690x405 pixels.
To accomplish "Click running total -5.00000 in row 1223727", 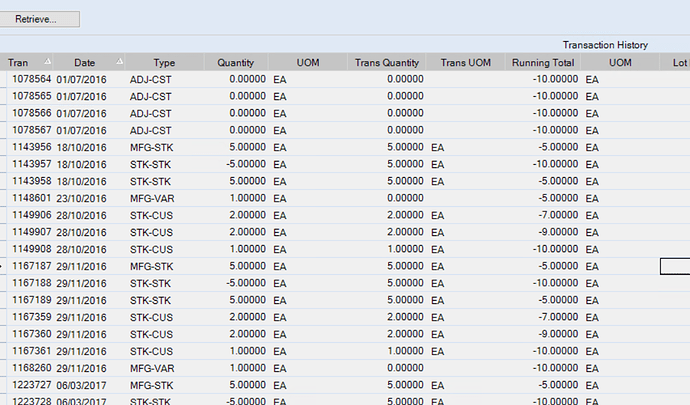I will click(558, 385).
